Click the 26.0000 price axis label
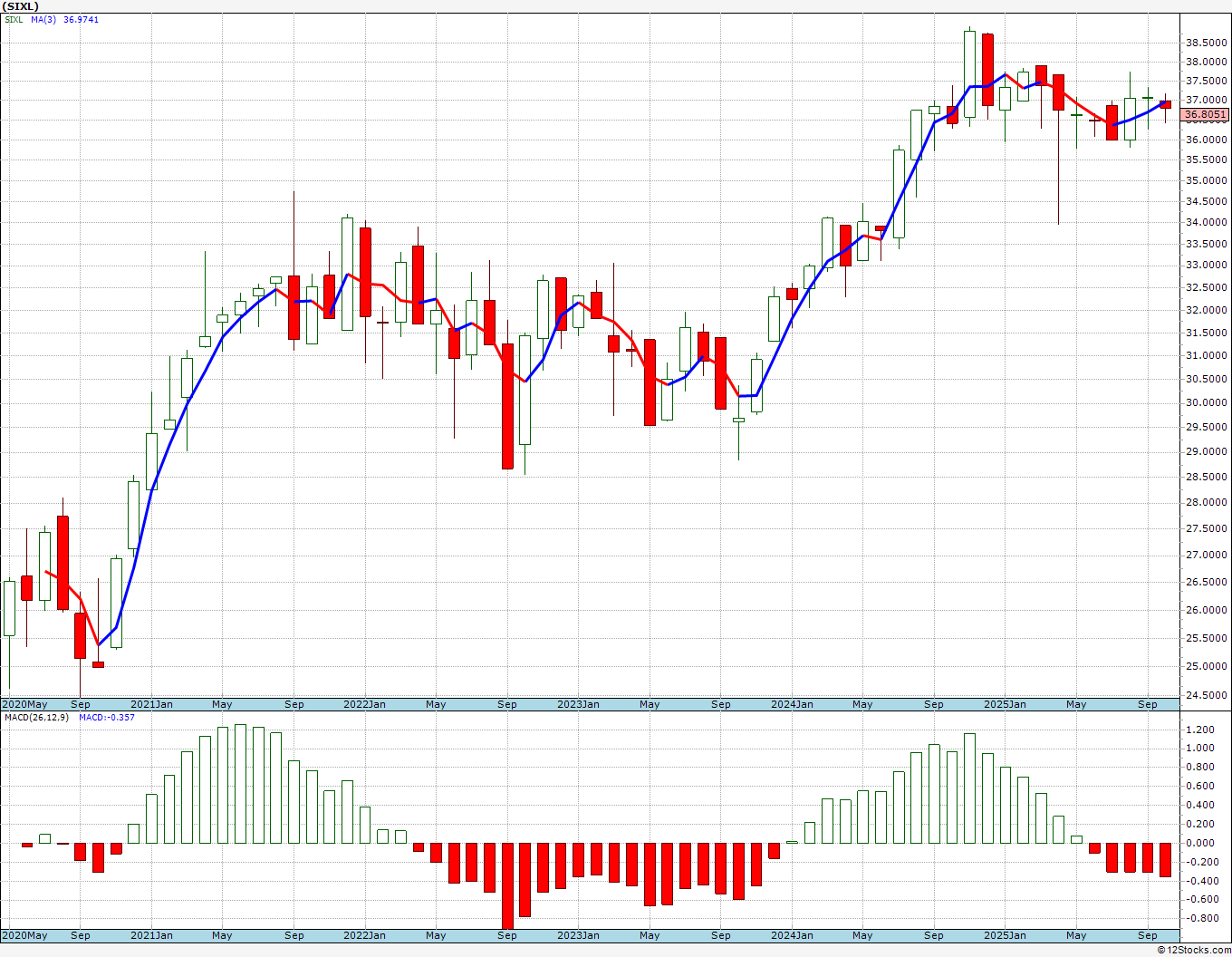The image size is (1232, 957). [x=1206, y=610]
